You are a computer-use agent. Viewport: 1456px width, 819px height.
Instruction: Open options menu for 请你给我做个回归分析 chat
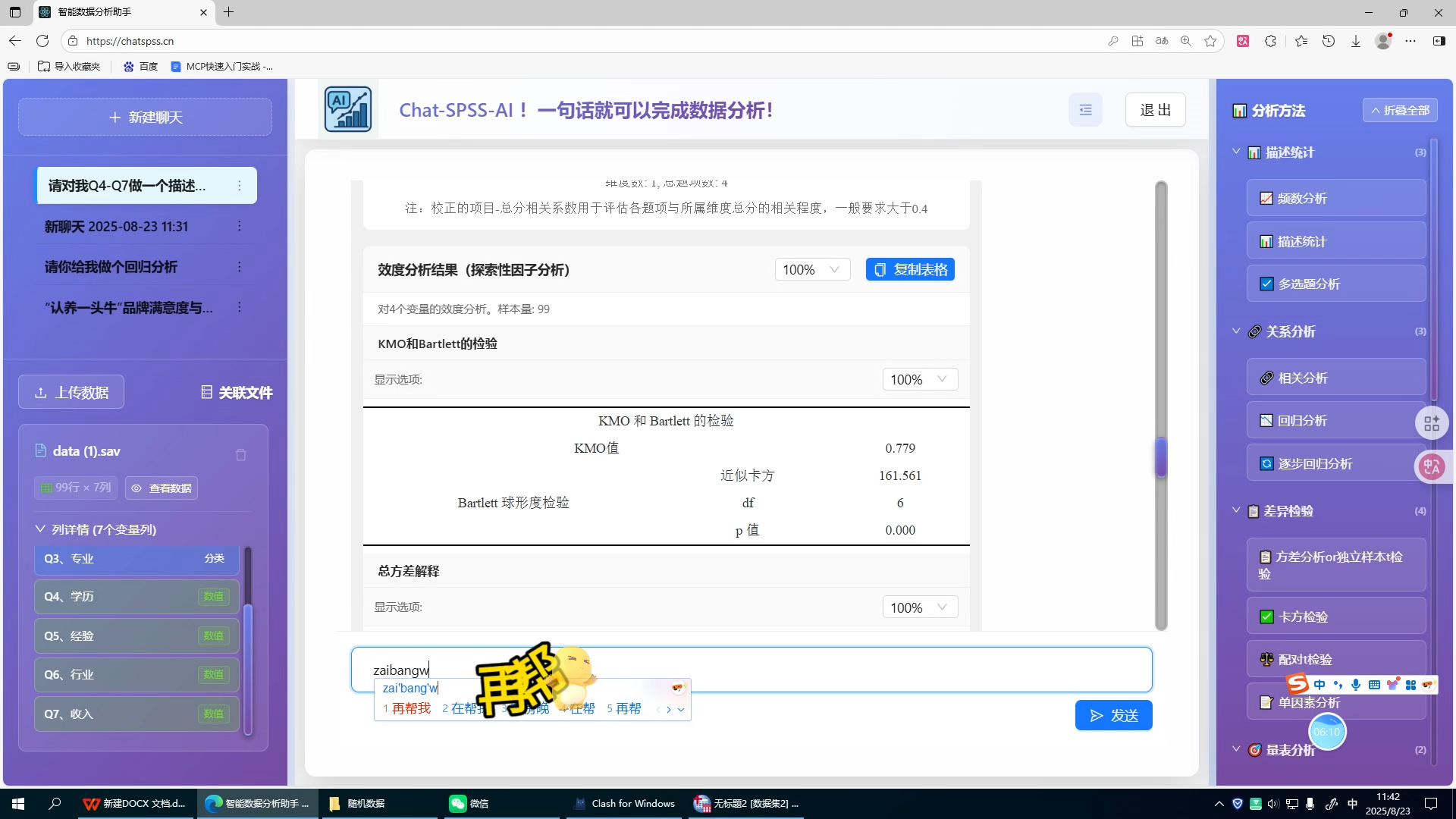(240, 267)
